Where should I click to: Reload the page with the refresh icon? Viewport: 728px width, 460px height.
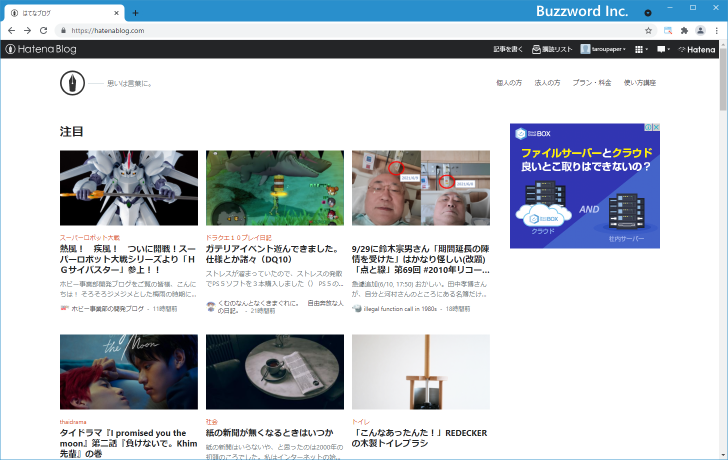44,31
